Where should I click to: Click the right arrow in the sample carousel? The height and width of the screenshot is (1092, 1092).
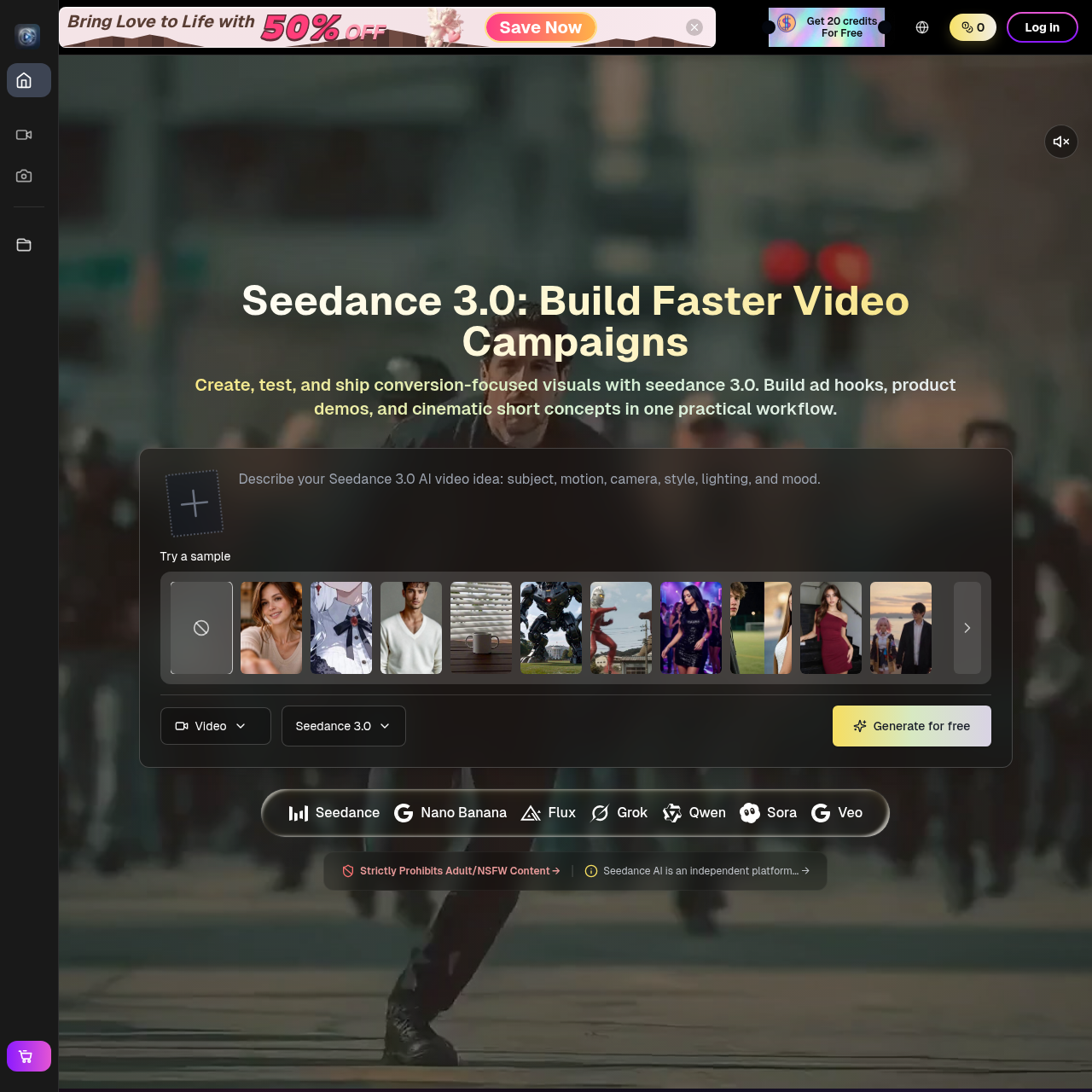[967, 627]
